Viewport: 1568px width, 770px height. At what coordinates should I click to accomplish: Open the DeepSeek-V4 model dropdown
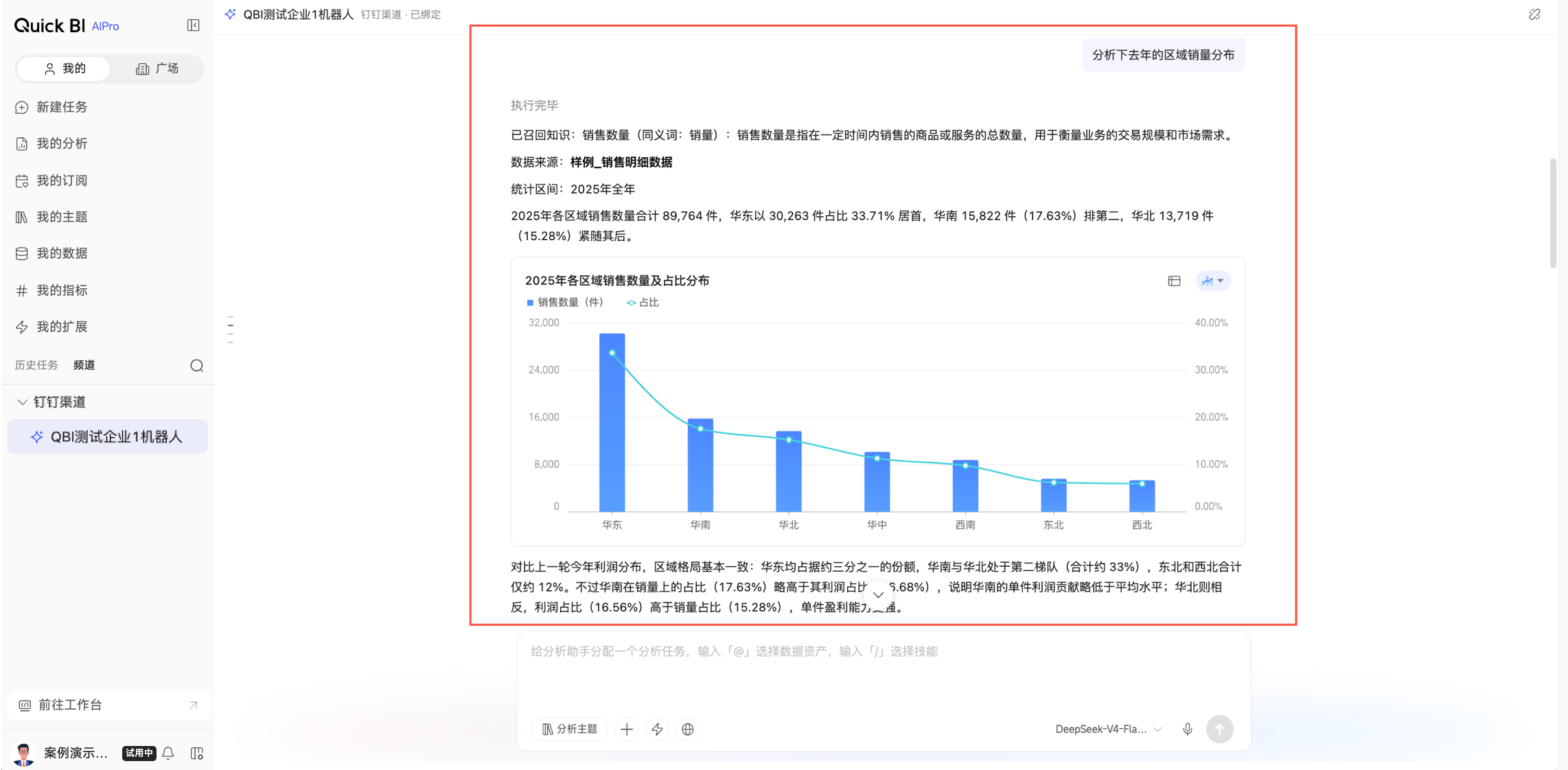point(1108,730)
